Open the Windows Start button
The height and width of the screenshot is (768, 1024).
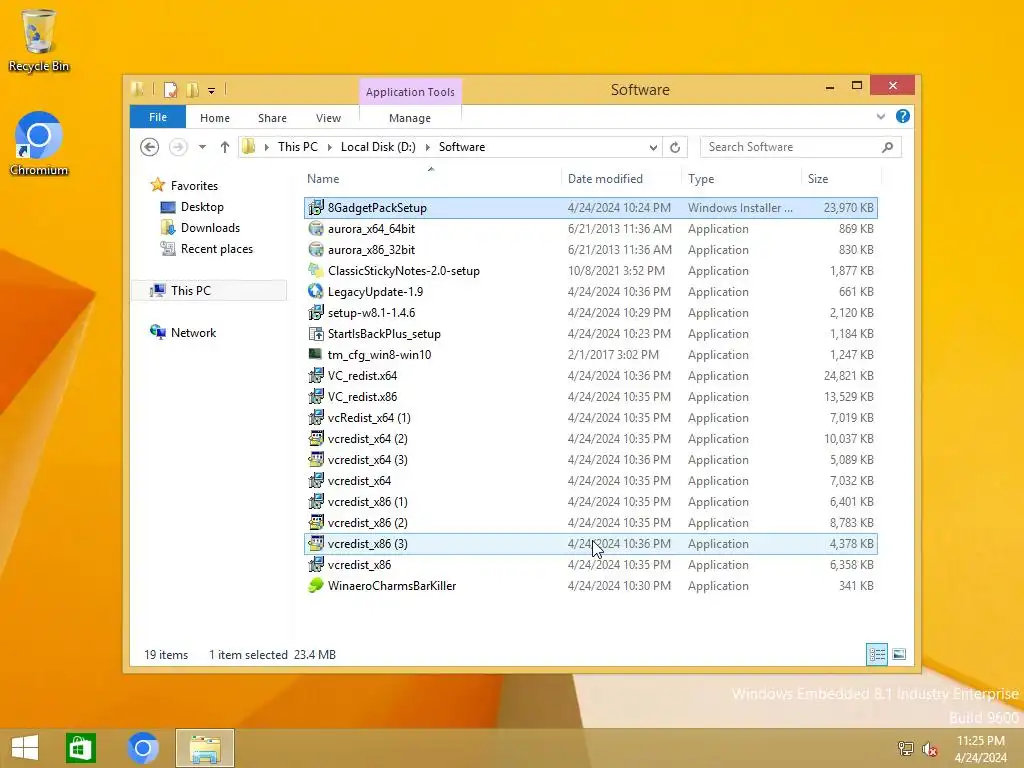(x=25, y=748)
